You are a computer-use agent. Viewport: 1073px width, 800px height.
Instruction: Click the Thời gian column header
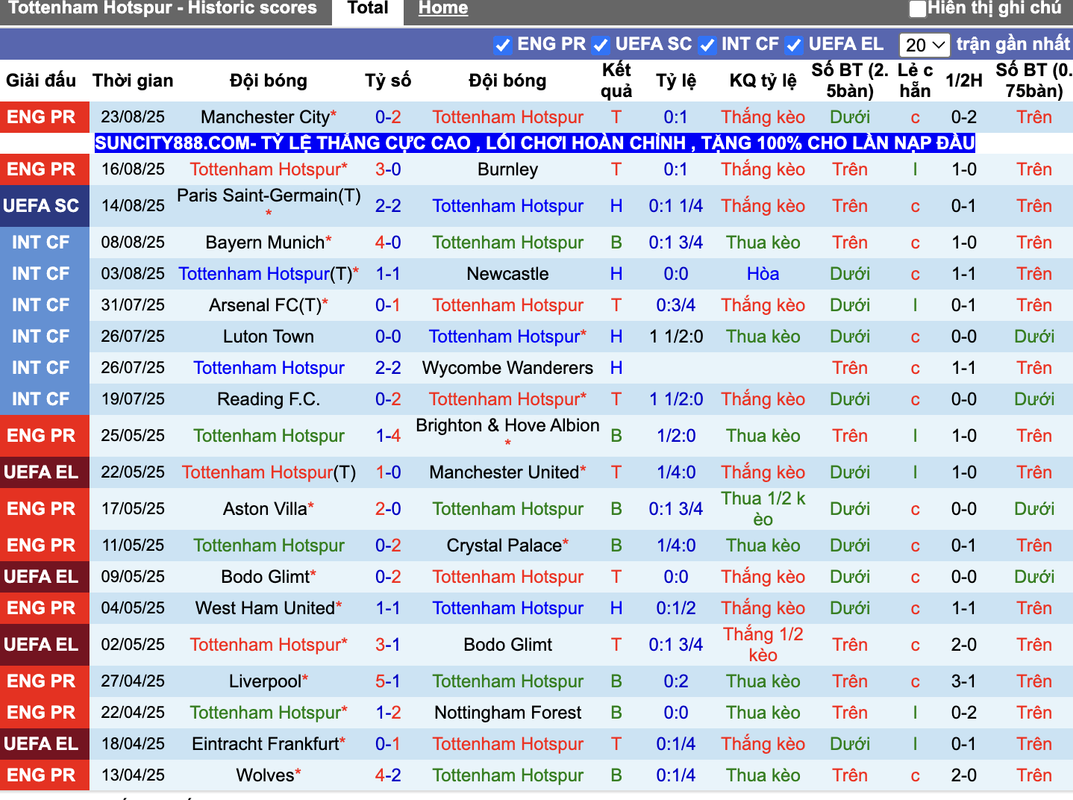pyautogui.click(x=133, y=81)
